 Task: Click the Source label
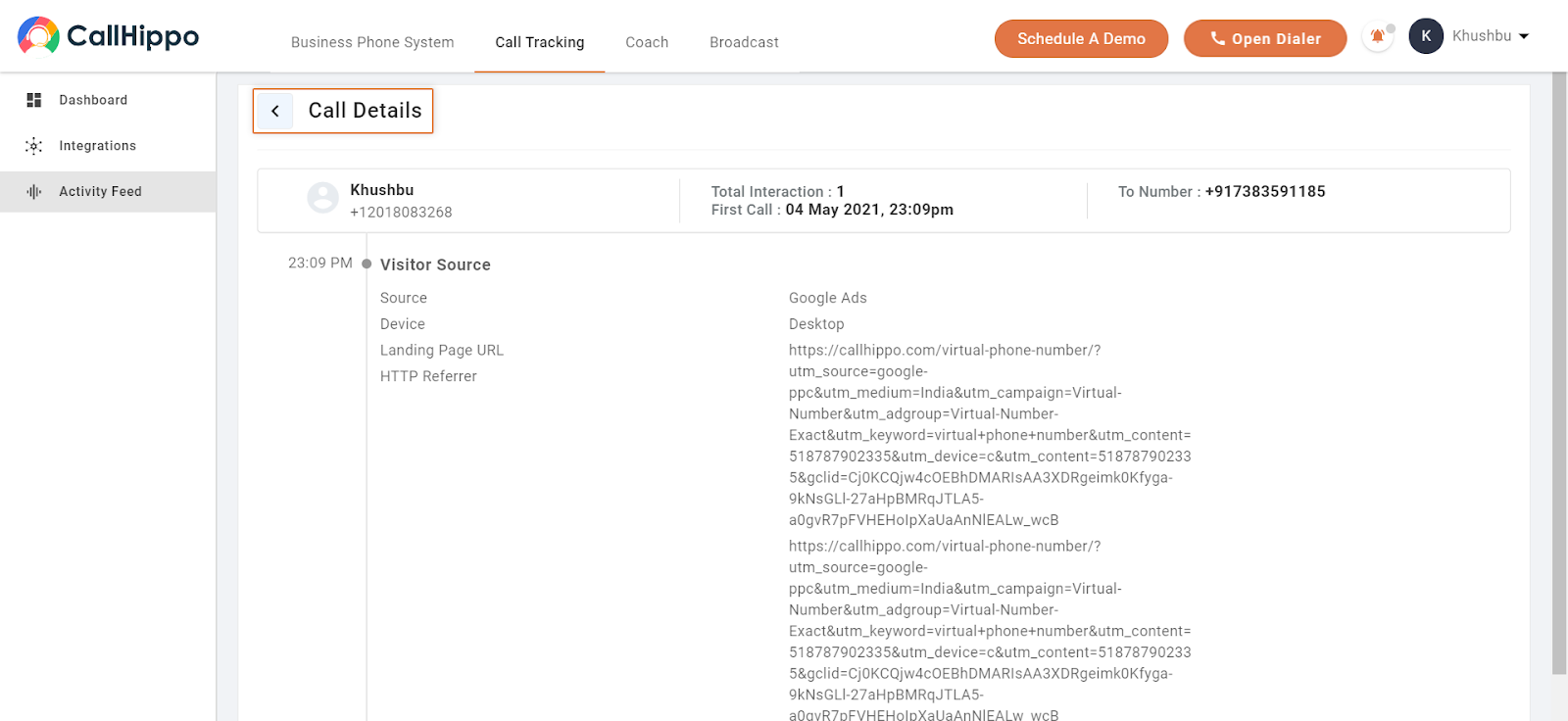(404, 298)
